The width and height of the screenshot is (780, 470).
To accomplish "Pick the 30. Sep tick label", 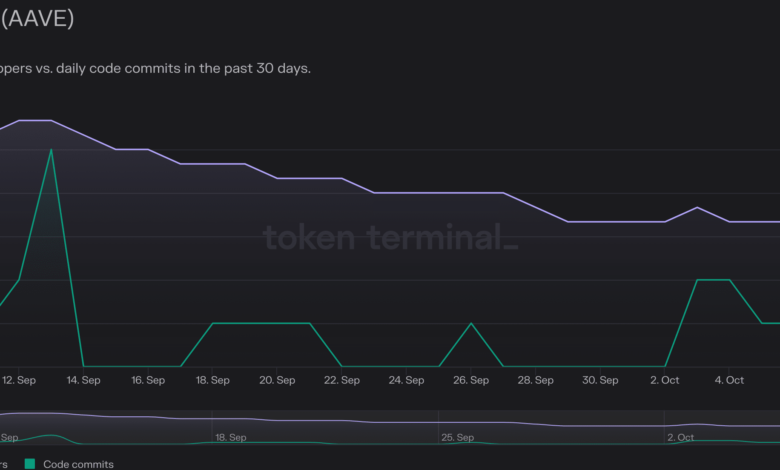I will pyautogui.click(x=600, y=380).
